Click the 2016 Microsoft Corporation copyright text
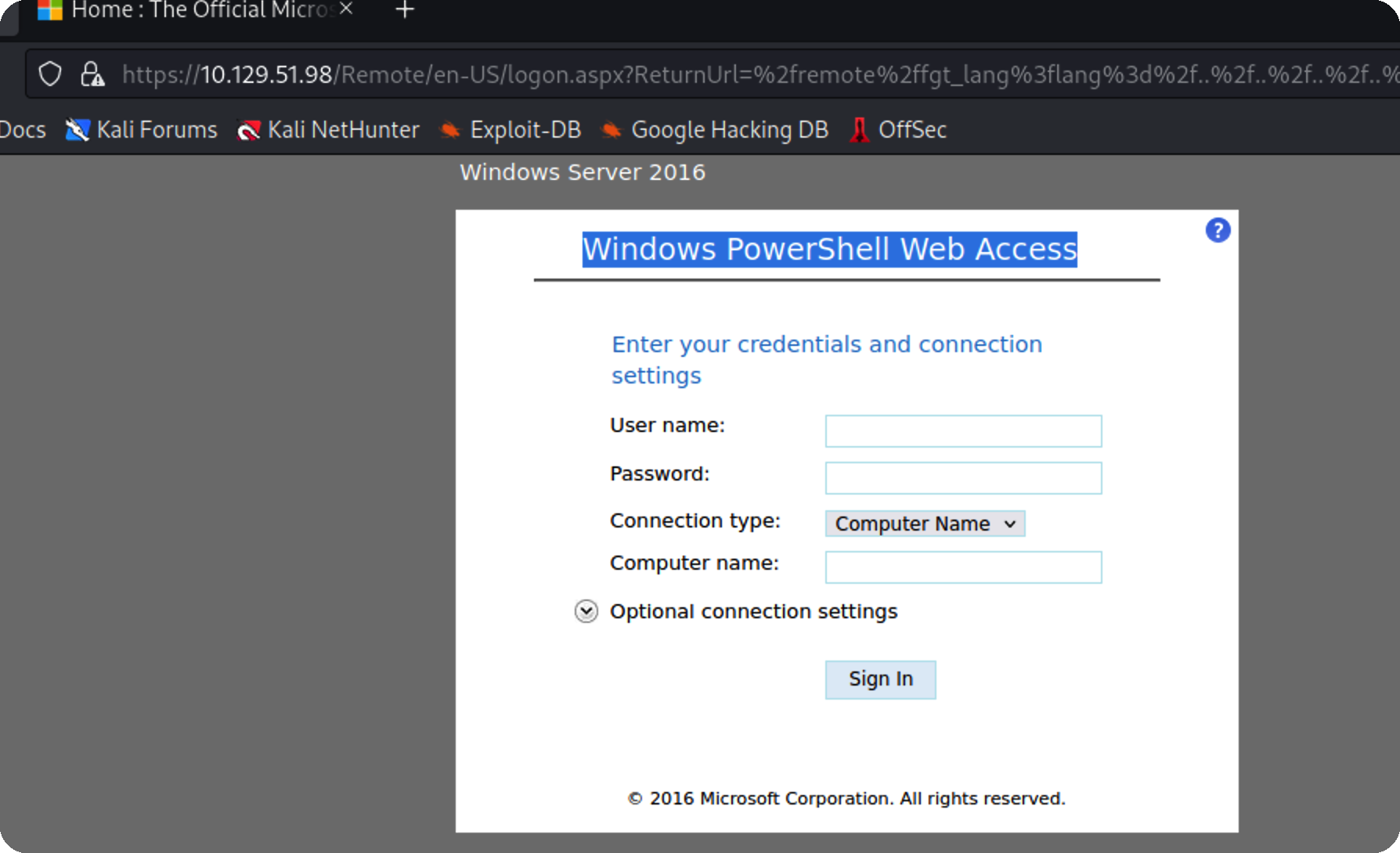 (x=846, y=798)
